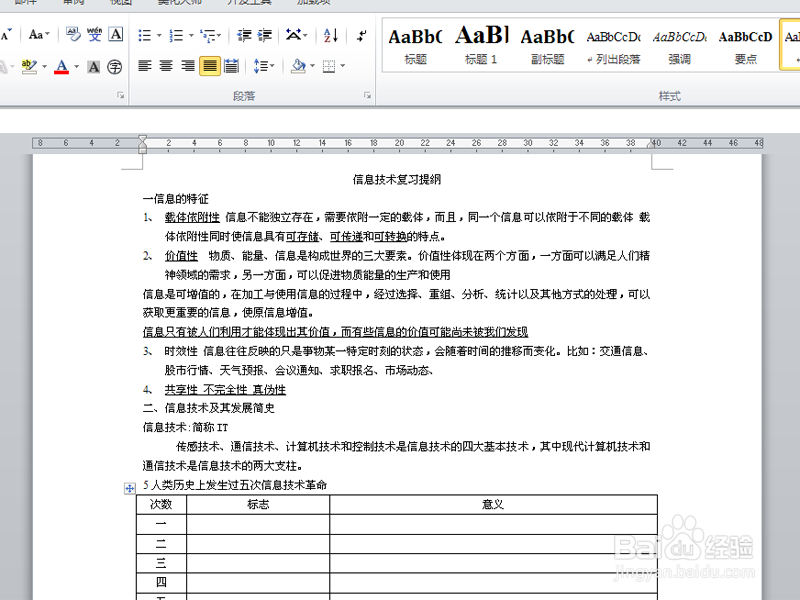Apply the 副标题 style
This screenshot has height=600, width=800.
tap(547, 46)
